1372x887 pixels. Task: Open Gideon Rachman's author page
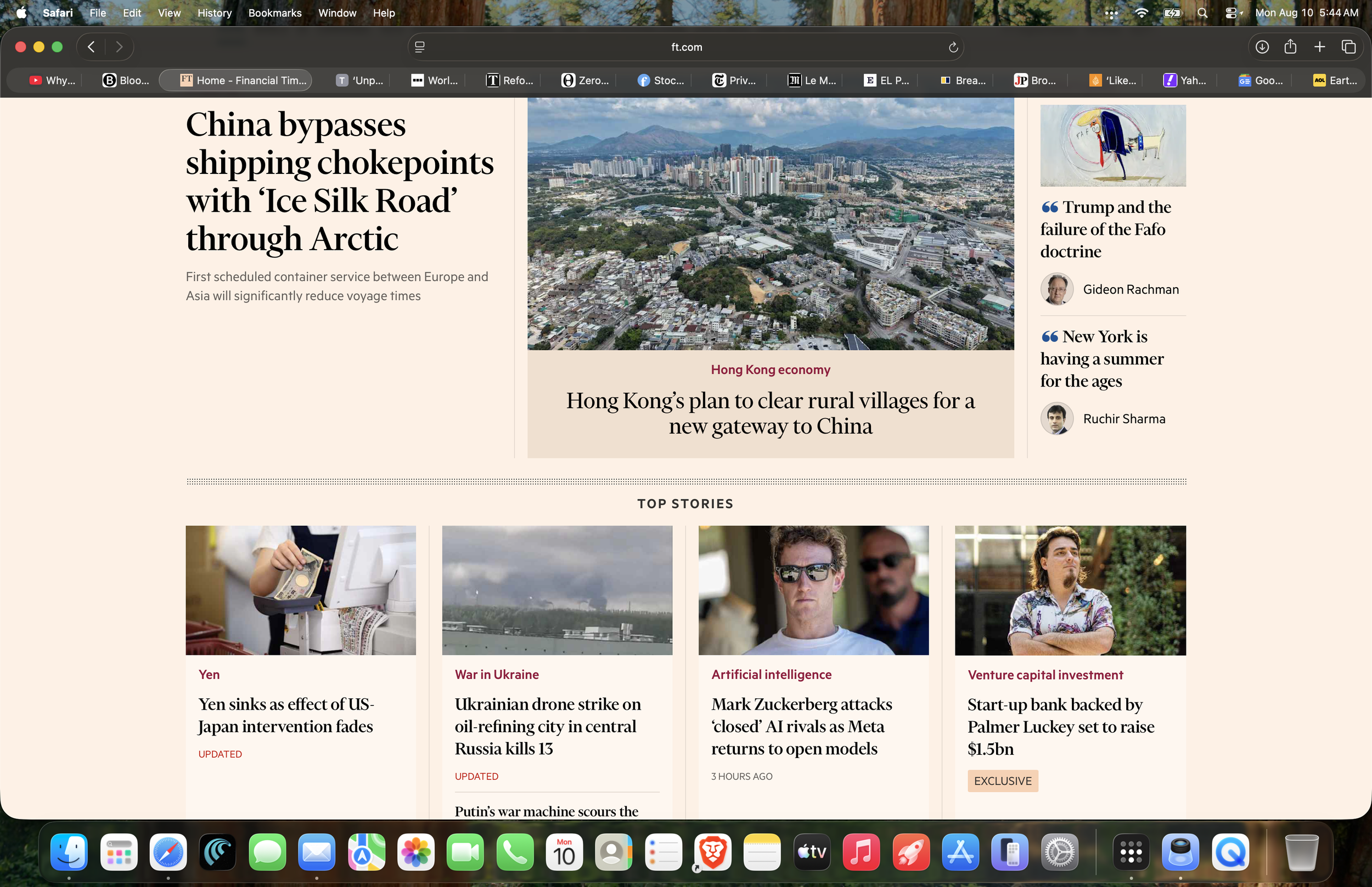pos(1131,289)
